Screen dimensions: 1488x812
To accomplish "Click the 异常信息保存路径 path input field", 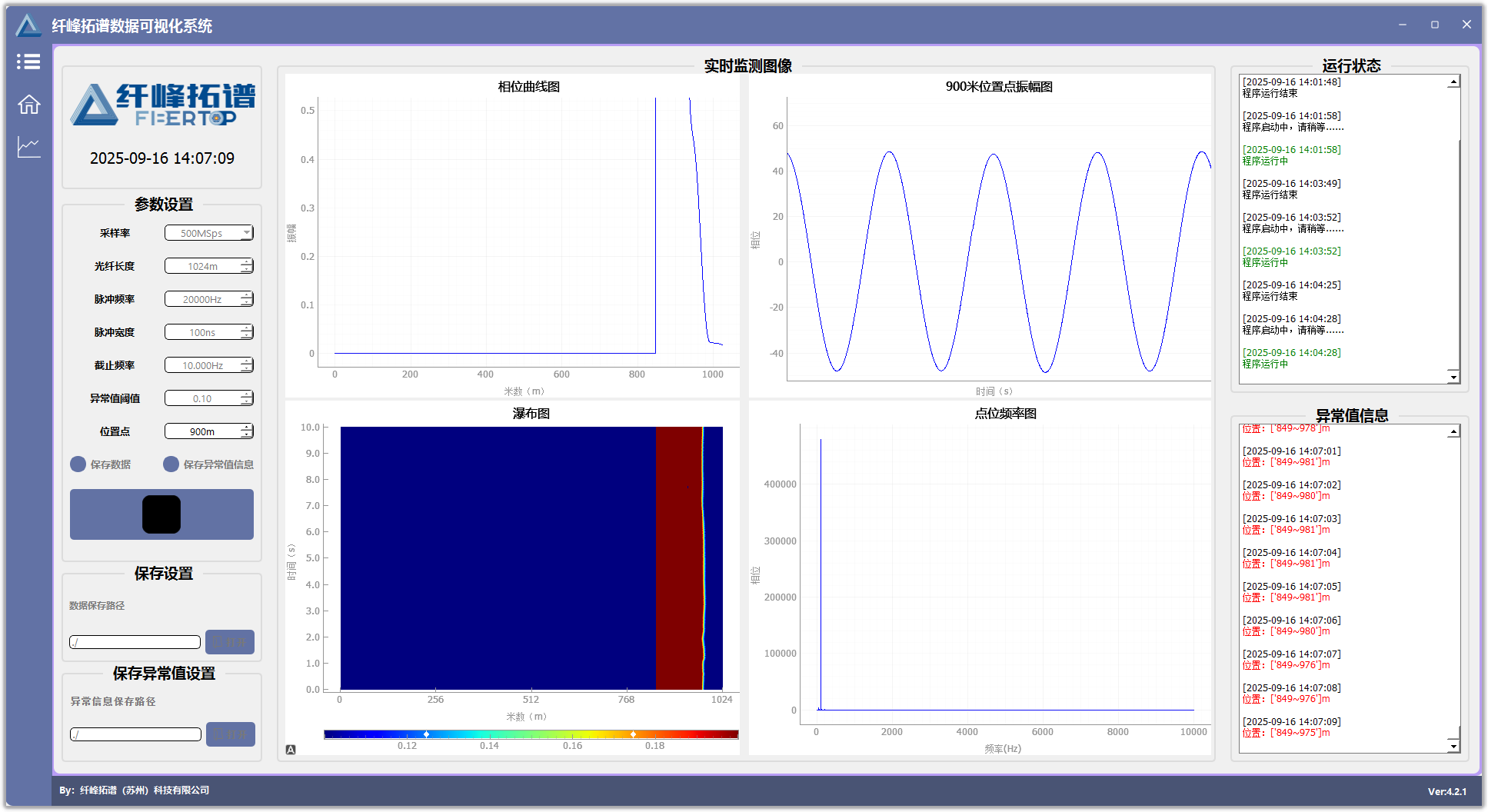I will pos(135,734).
